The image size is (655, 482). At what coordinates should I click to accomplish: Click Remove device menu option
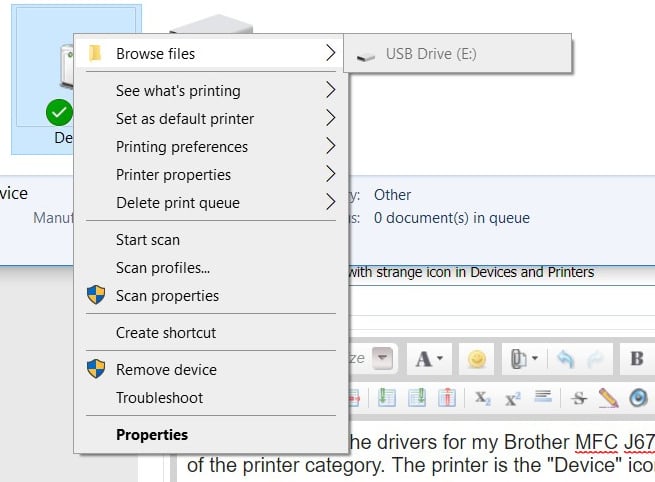166,370
